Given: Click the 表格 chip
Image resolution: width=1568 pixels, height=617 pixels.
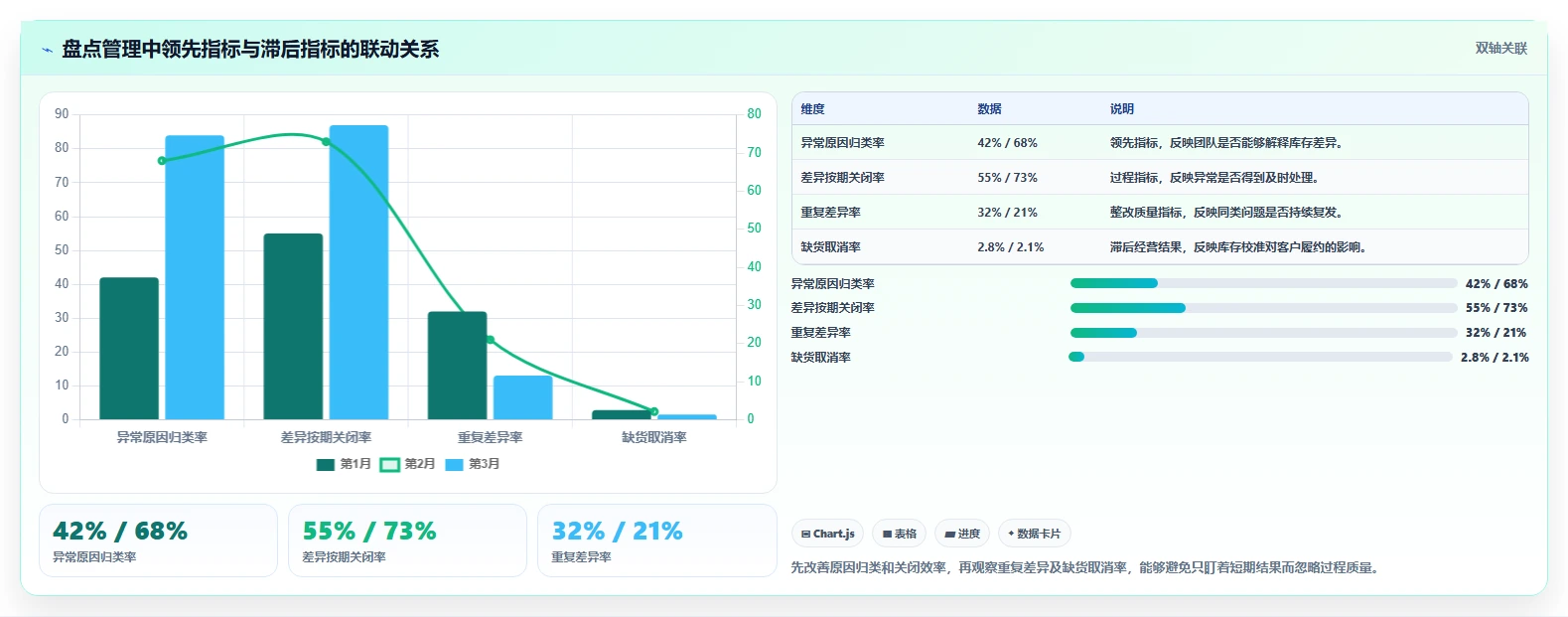Looking at the screenshot, I should (x=900, y=534).
